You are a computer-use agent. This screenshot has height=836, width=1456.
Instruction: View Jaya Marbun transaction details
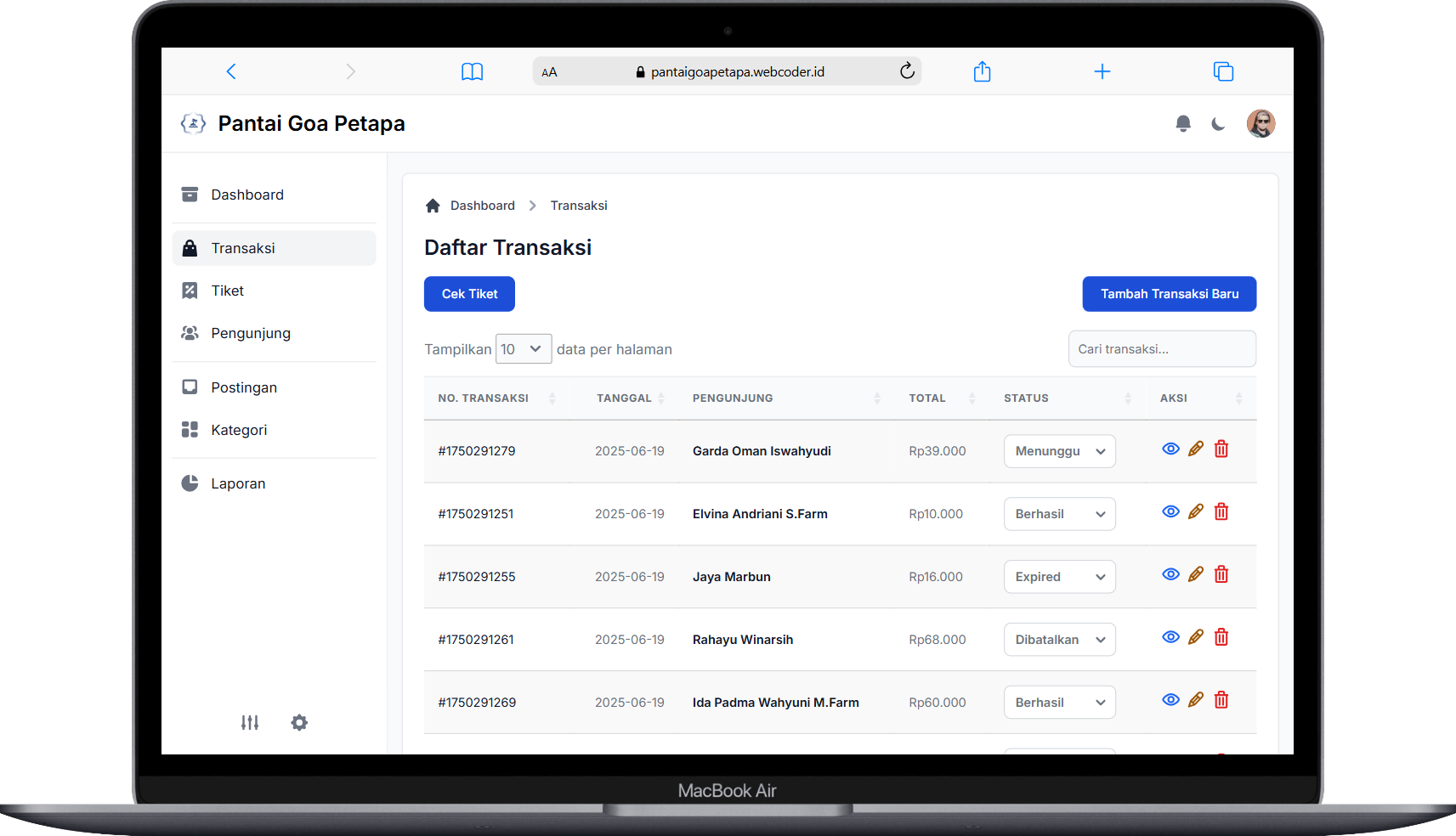point(1170,574)
